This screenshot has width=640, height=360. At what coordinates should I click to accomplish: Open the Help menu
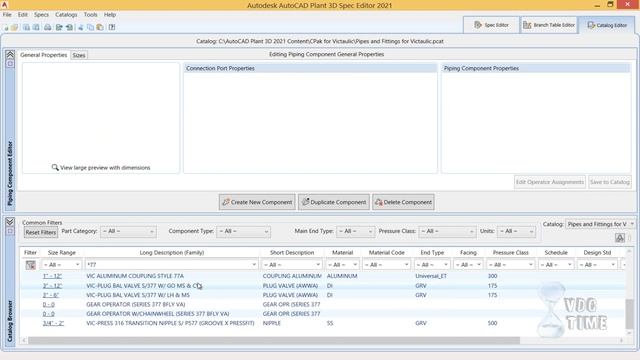tap(110, 14)
